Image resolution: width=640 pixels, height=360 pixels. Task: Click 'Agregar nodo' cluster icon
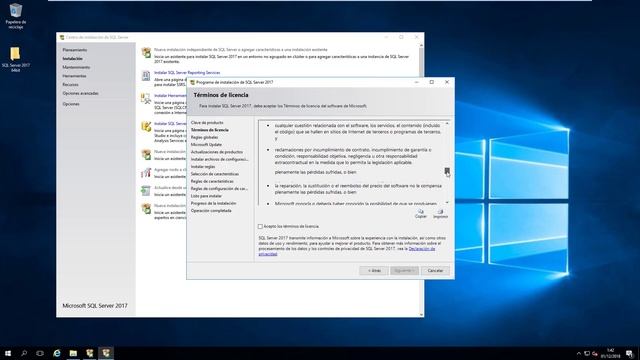click(146, 173)
